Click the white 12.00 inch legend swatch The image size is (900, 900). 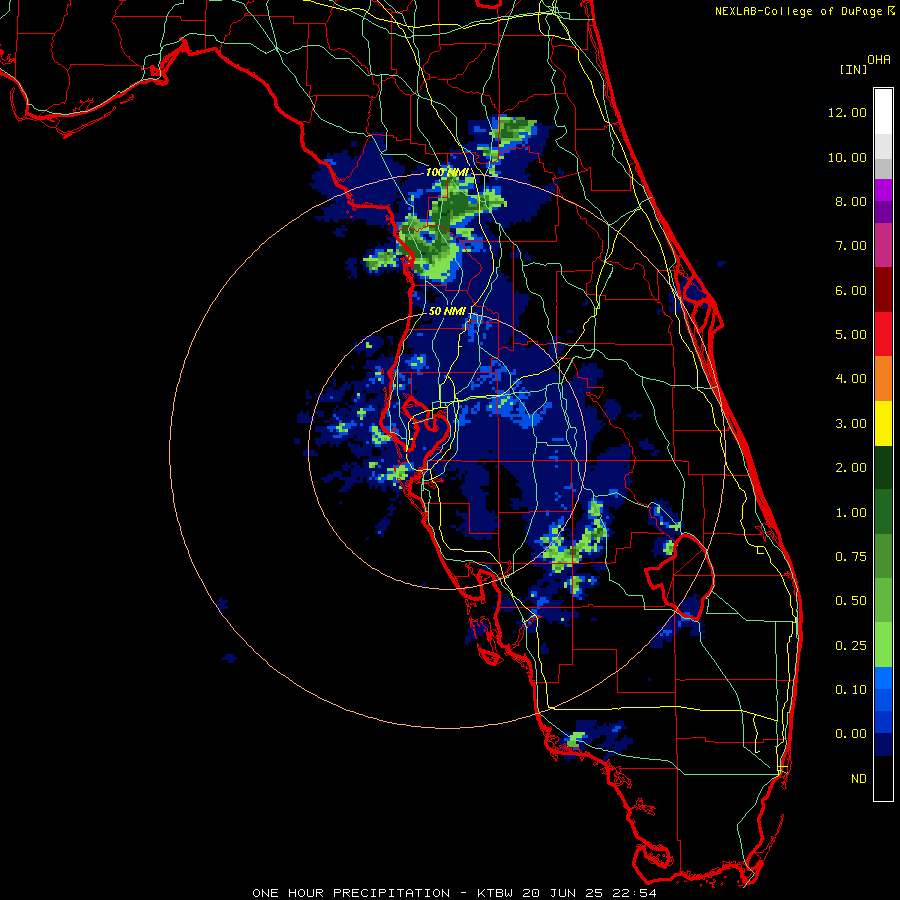pos(883,112)
